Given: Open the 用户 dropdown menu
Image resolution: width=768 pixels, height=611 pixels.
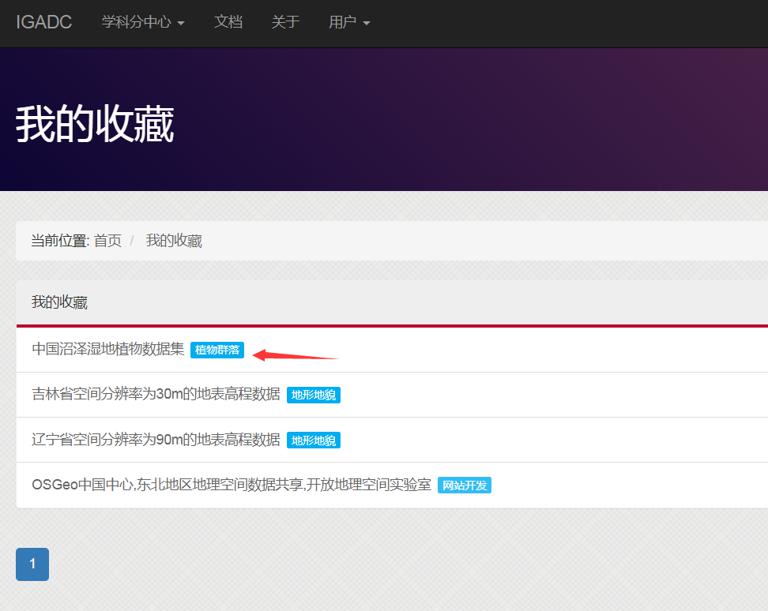Looking at the screenshot, I should (349, 22).
